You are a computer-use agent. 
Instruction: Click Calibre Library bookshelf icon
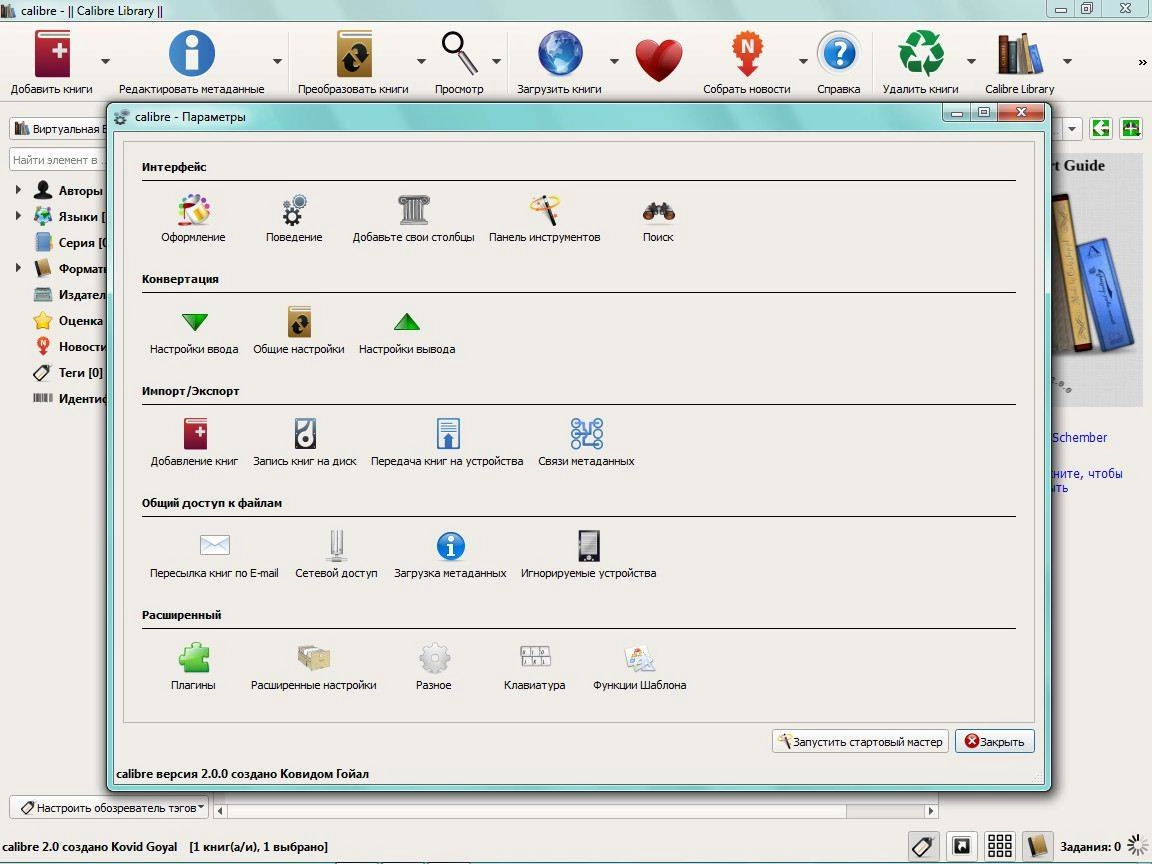(x=1020, y=62)
